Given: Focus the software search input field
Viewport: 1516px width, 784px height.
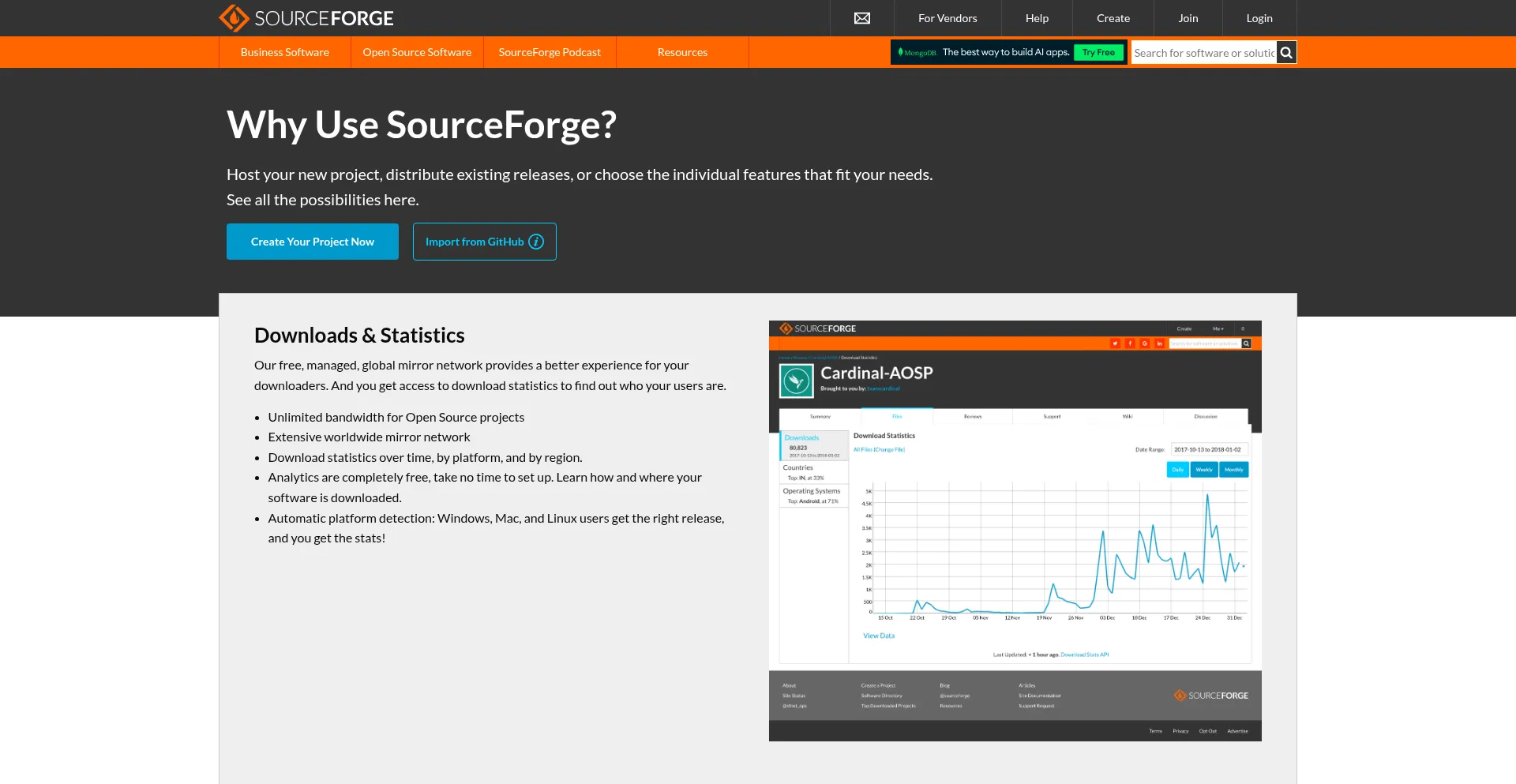Looking at the screenshot, I should click(x=1203, y=53).
